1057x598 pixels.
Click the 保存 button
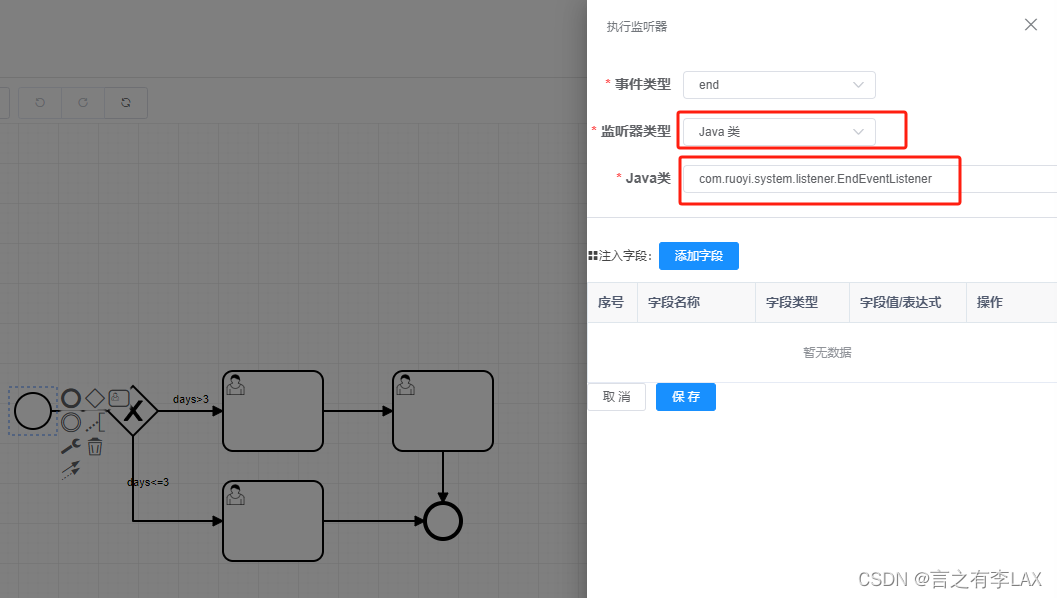pyautogui.click(x=685, y=397)
